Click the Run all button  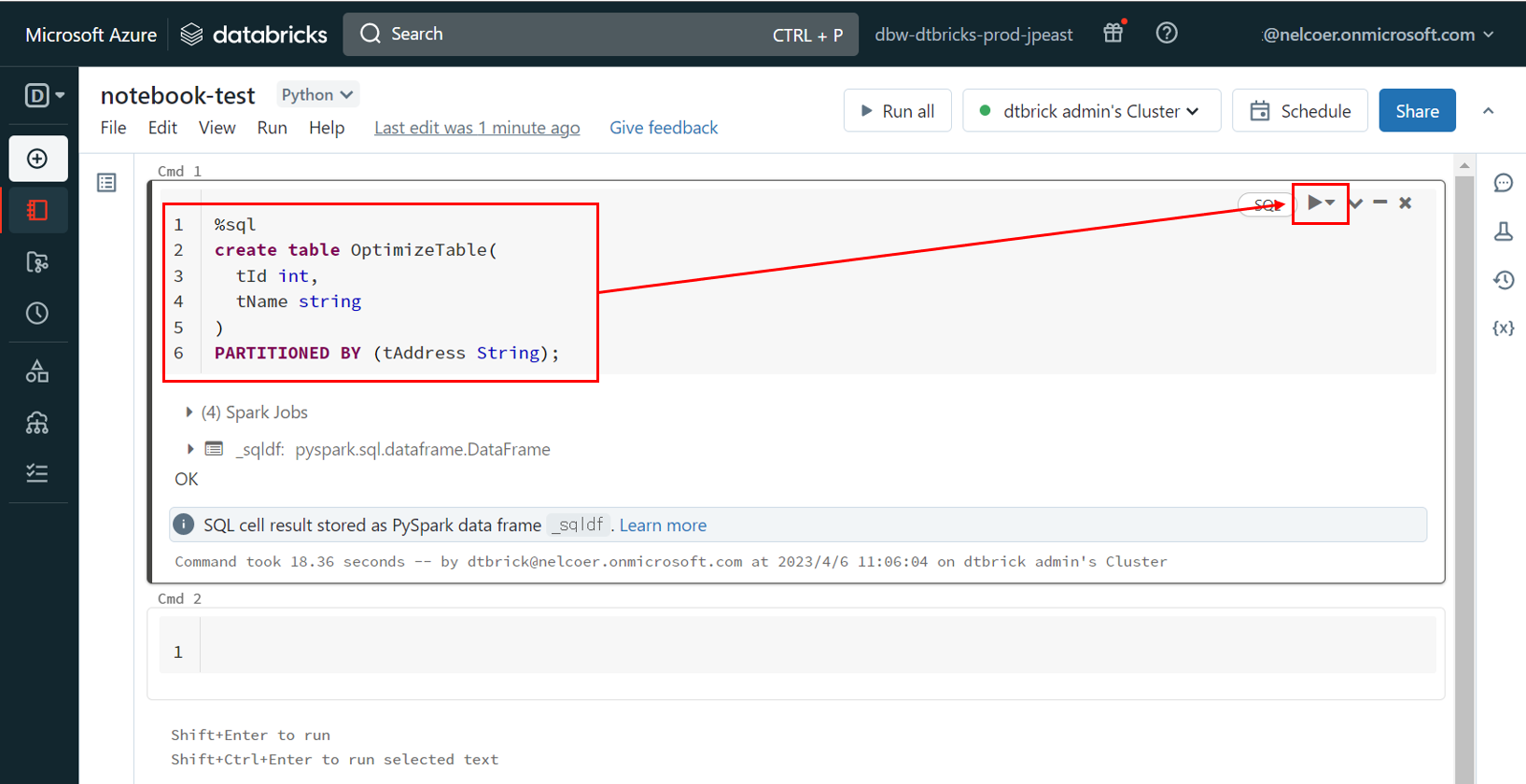[x=896, y=111]
